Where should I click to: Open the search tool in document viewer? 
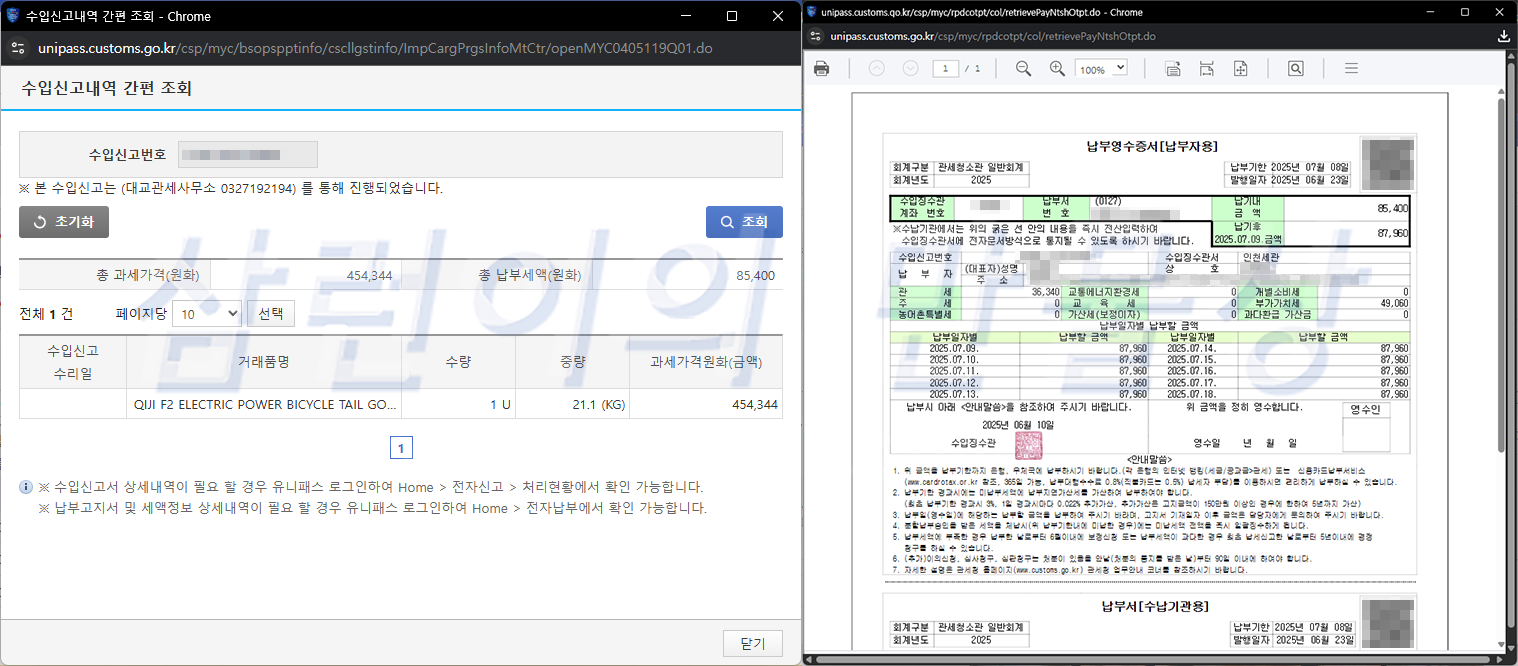tap(1295, 69)
